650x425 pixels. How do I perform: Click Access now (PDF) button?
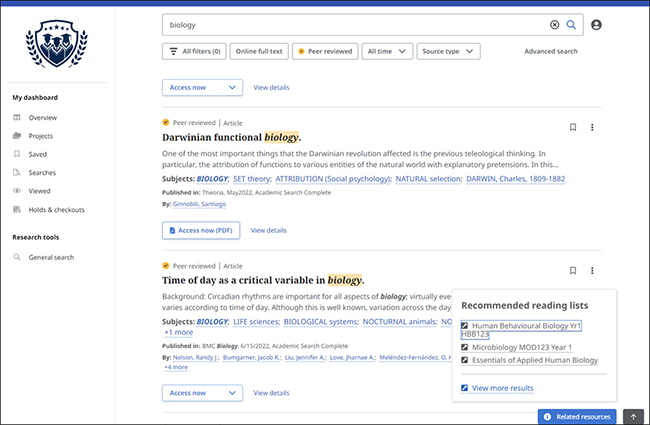[201, 230]
